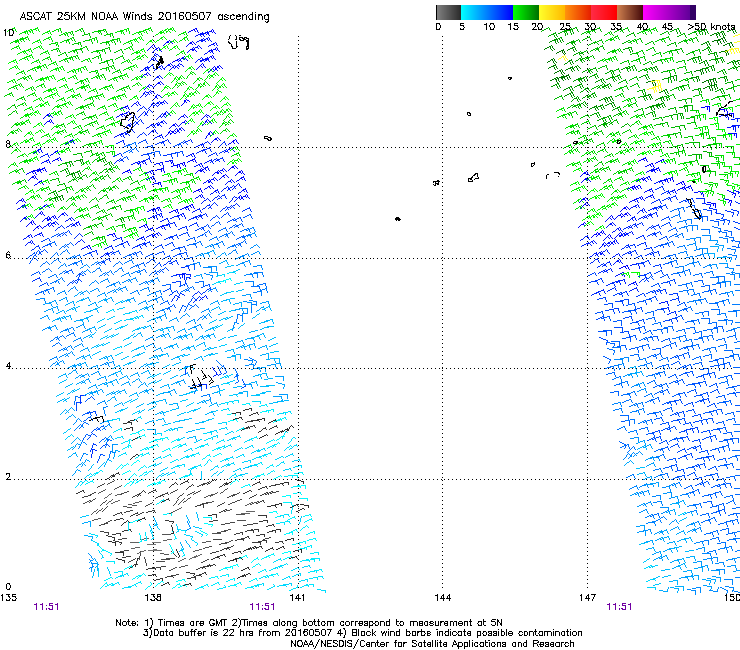Select the brown 35–40 knots legend segment
Image resolution: width=740 pixels, height=650 pixels.
click(630, 12)
